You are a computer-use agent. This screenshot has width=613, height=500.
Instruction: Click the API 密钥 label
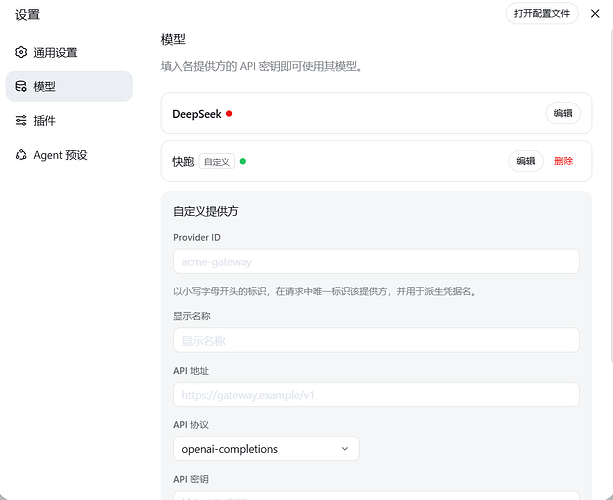[x=191, y=479]
